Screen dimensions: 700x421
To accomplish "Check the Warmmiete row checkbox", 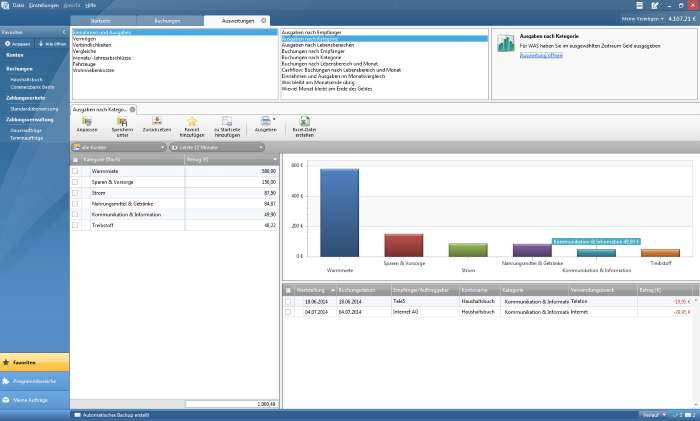I will point(75,171).
